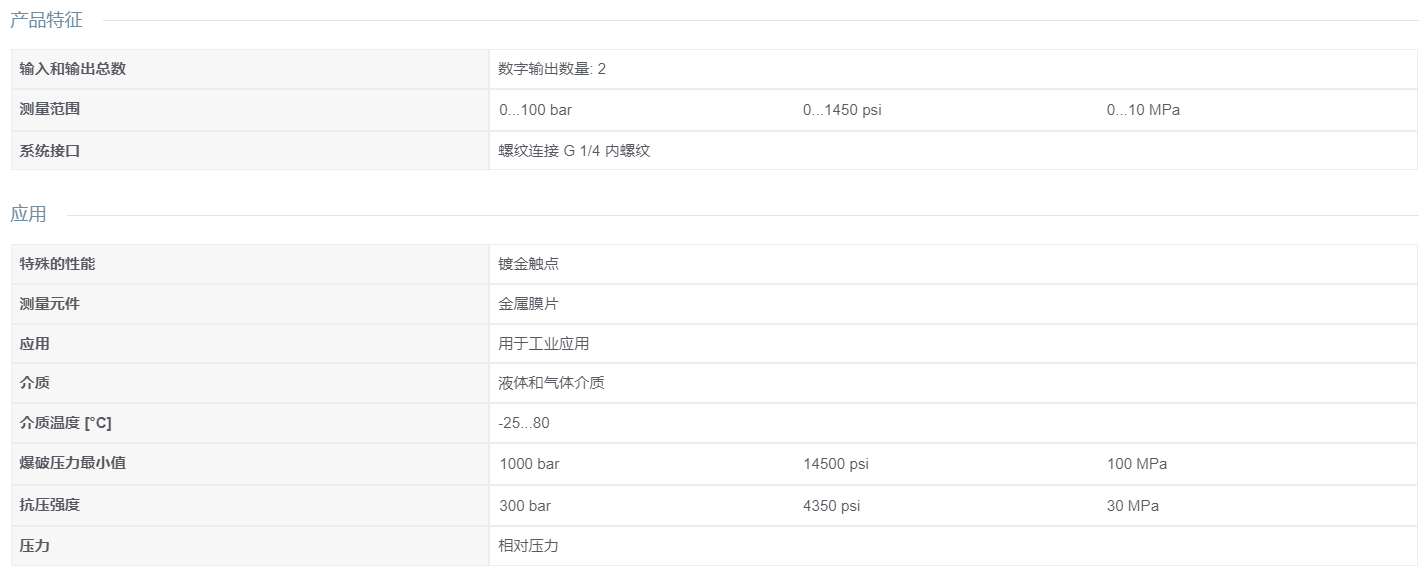Click the 测量范围 row label
This screenshot has width=1427, height=575.
50,109
